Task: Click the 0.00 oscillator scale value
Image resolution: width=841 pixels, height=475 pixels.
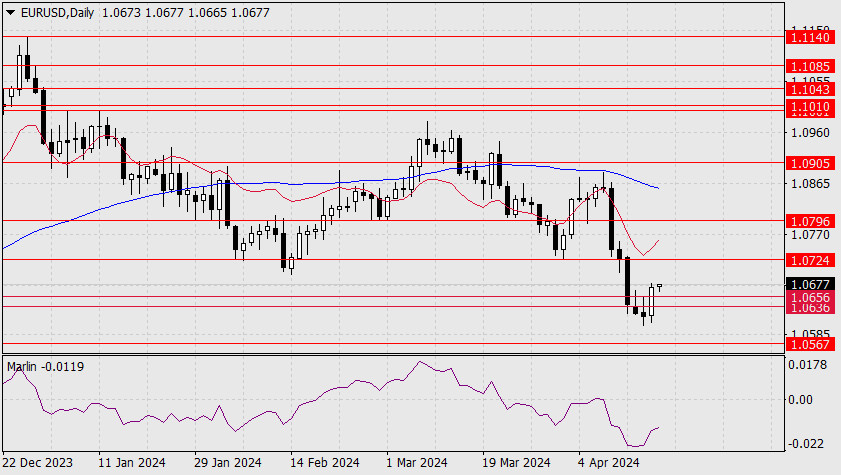Action: point(800,399)
